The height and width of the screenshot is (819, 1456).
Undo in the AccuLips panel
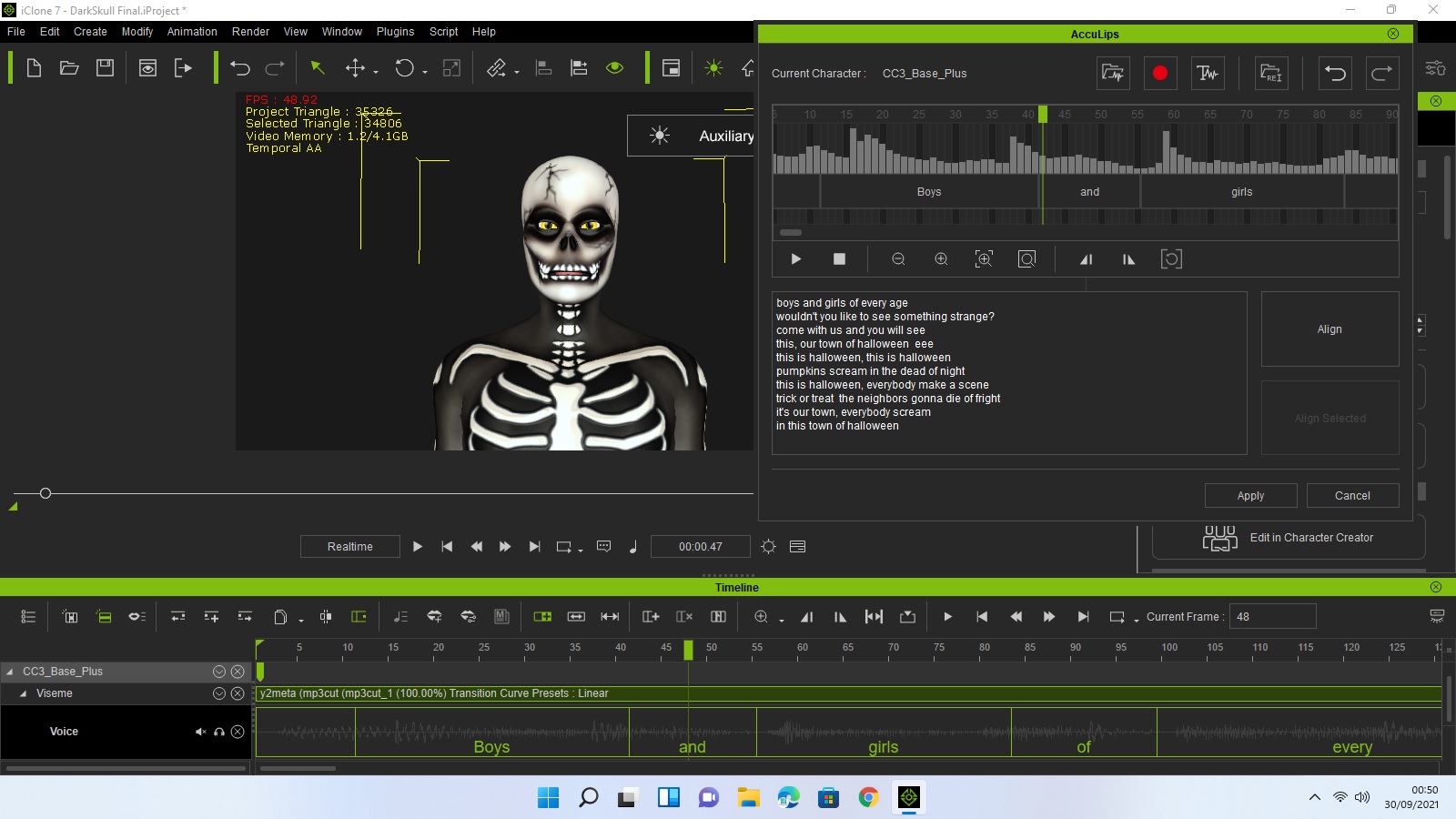click(1335, 74)
